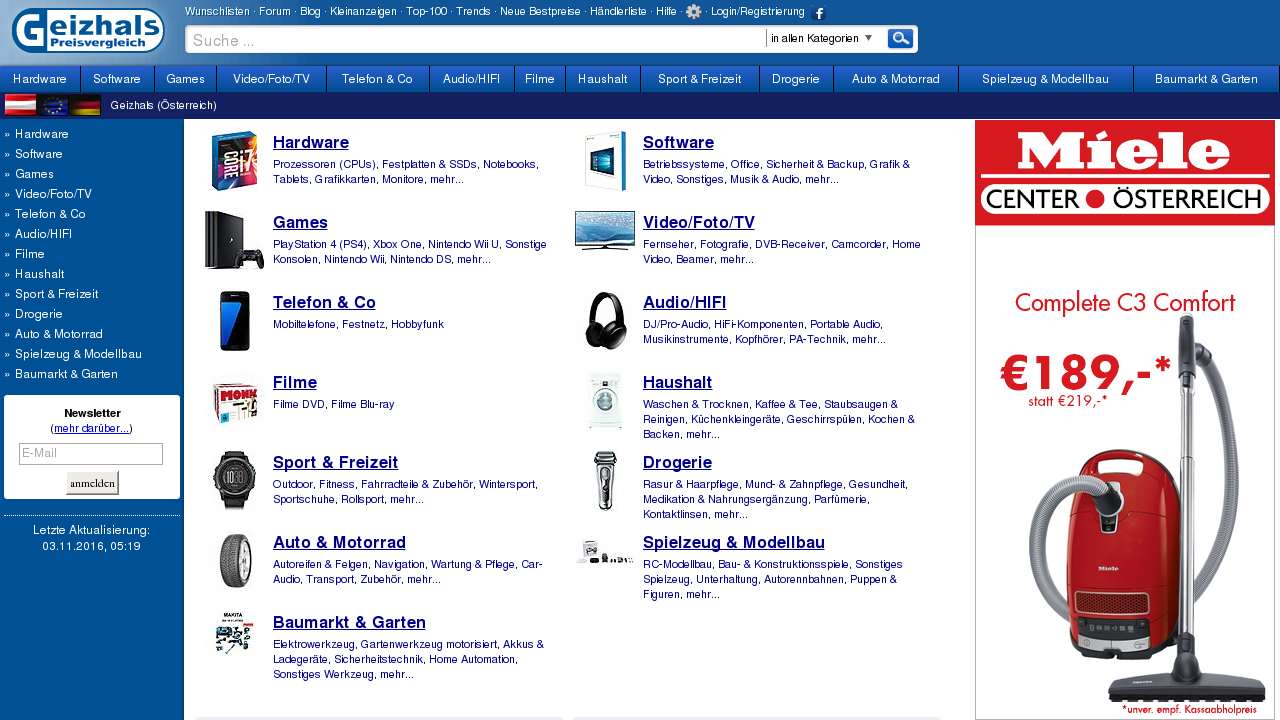Open the Mobiltelefone sublink
Image resolution: width=1280 pixels, height=720 pixels.
point(304,324)
